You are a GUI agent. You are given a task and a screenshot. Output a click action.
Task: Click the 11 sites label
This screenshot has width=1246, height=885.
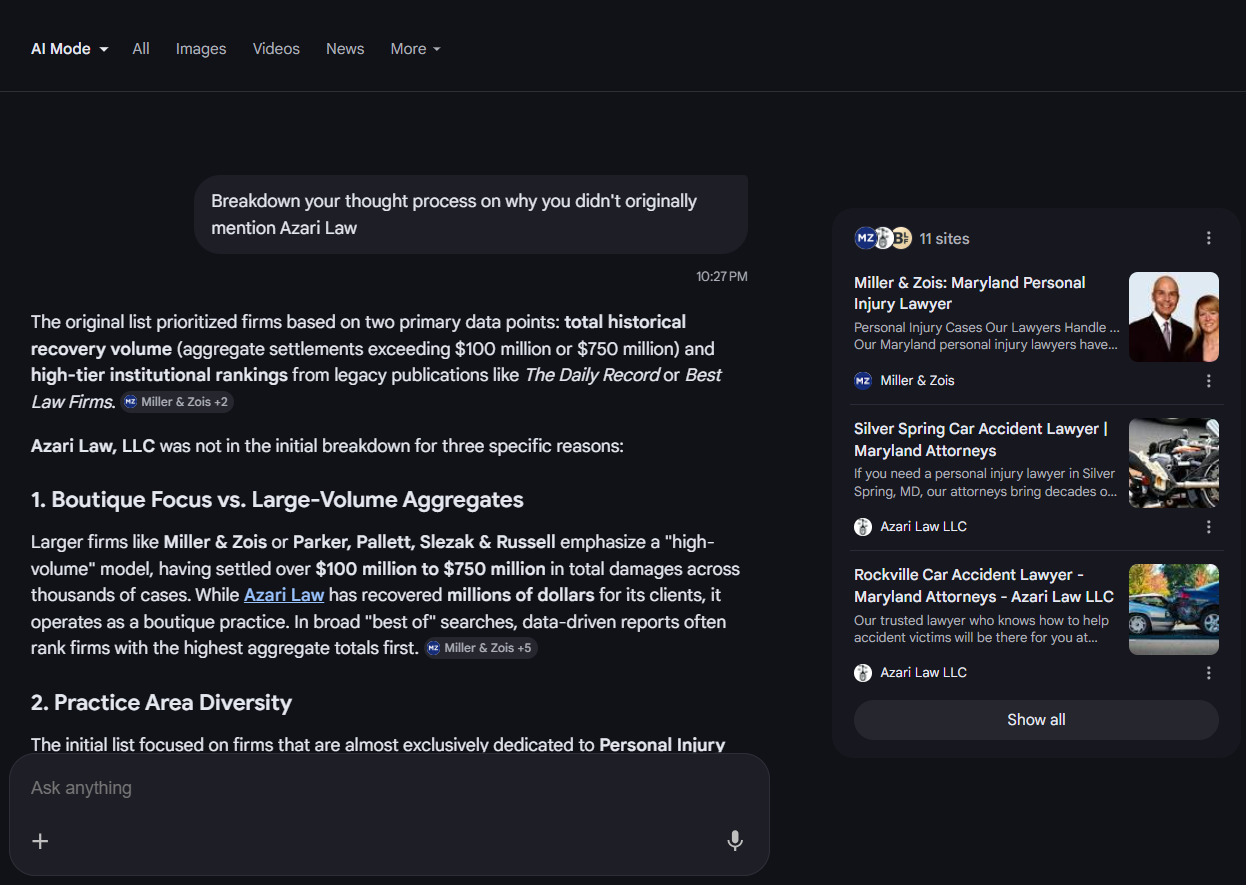(x=944, y=238)
